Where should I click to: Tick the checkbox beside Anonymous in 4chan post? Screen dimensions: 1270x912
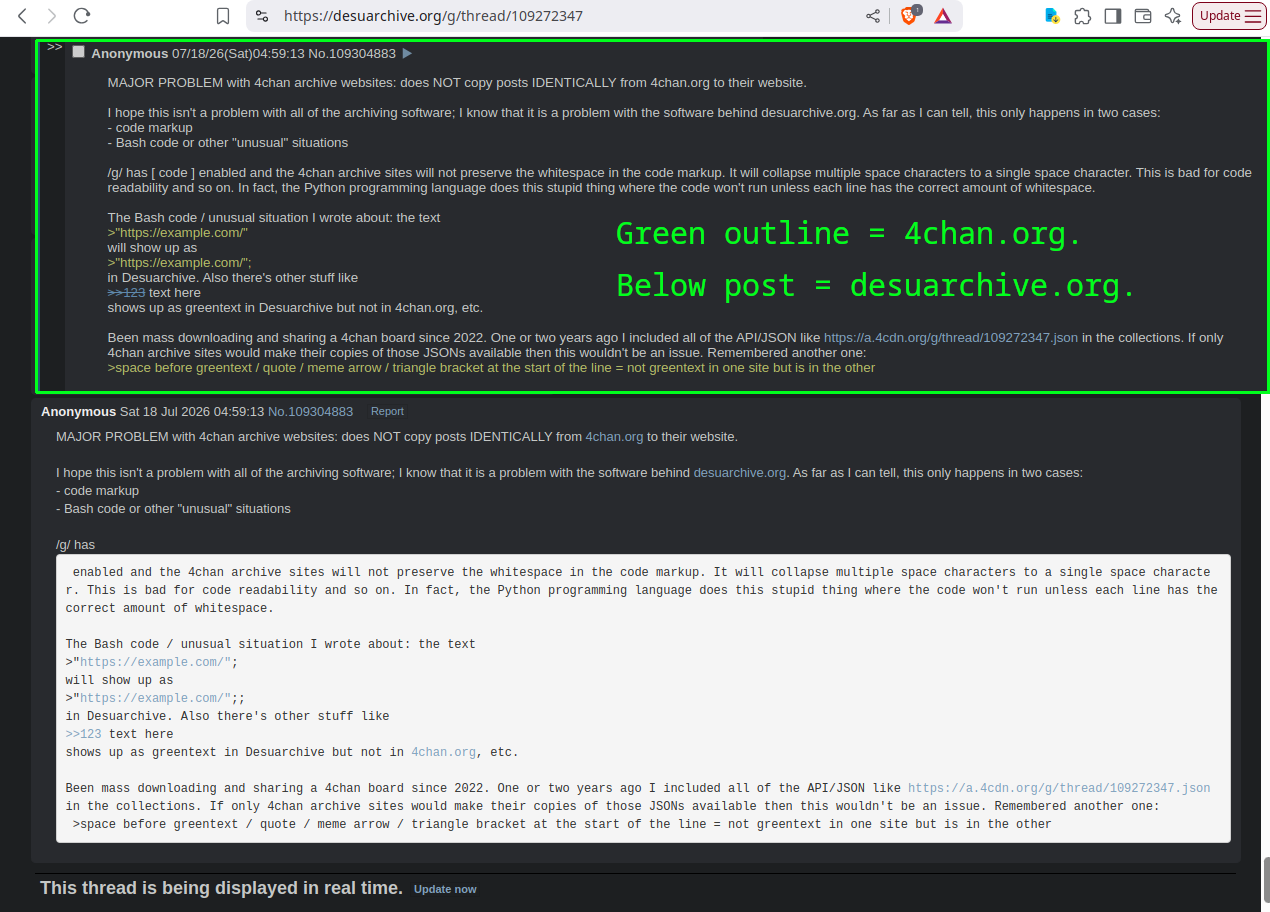pos(79,52)
